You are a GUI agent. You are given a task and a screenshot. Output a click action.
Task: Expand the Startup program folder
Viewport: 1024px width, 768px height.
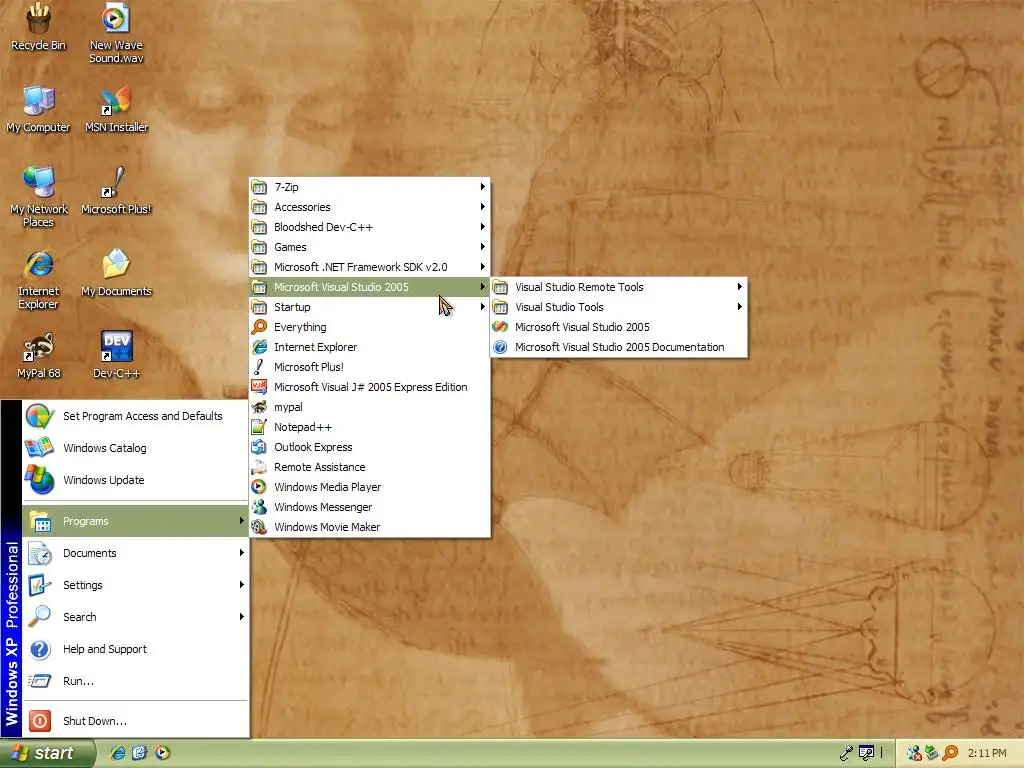(x=370, y=307)
